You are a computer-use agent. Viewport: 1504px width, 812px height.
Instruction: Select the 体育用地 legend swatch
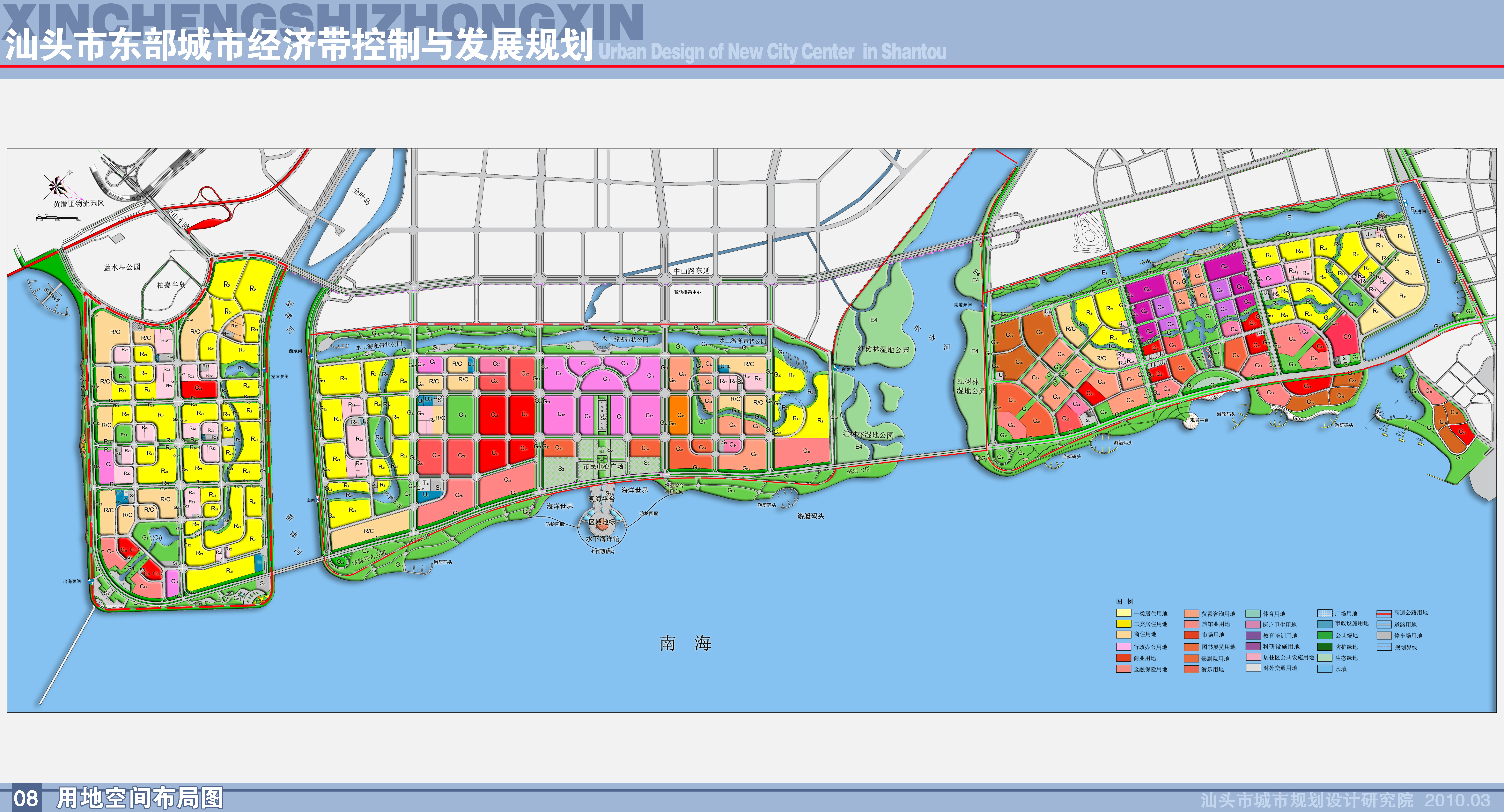1253,613
